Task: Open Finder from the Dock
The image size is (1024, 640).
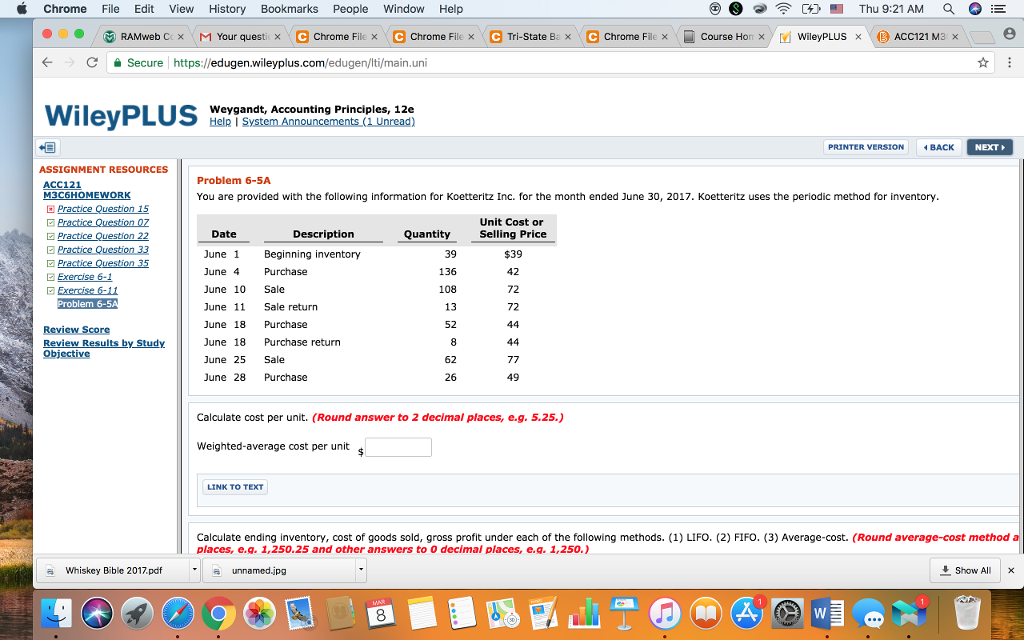Action: [57, 614]
